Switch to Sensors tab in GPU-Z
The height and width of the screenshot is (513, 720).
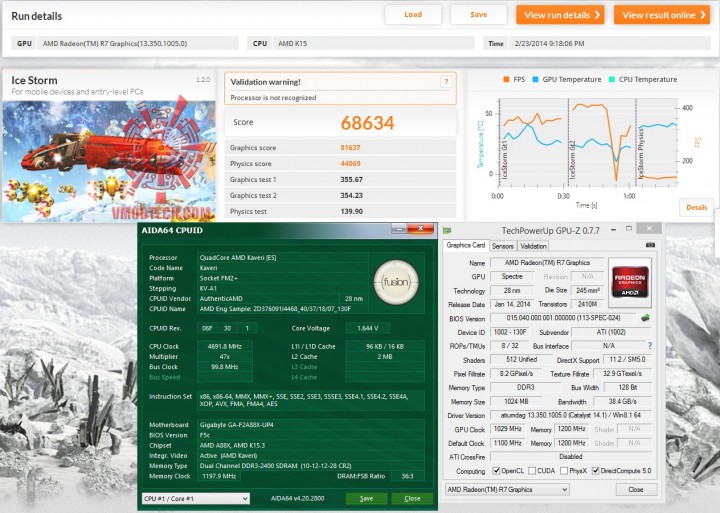[503, 246]
